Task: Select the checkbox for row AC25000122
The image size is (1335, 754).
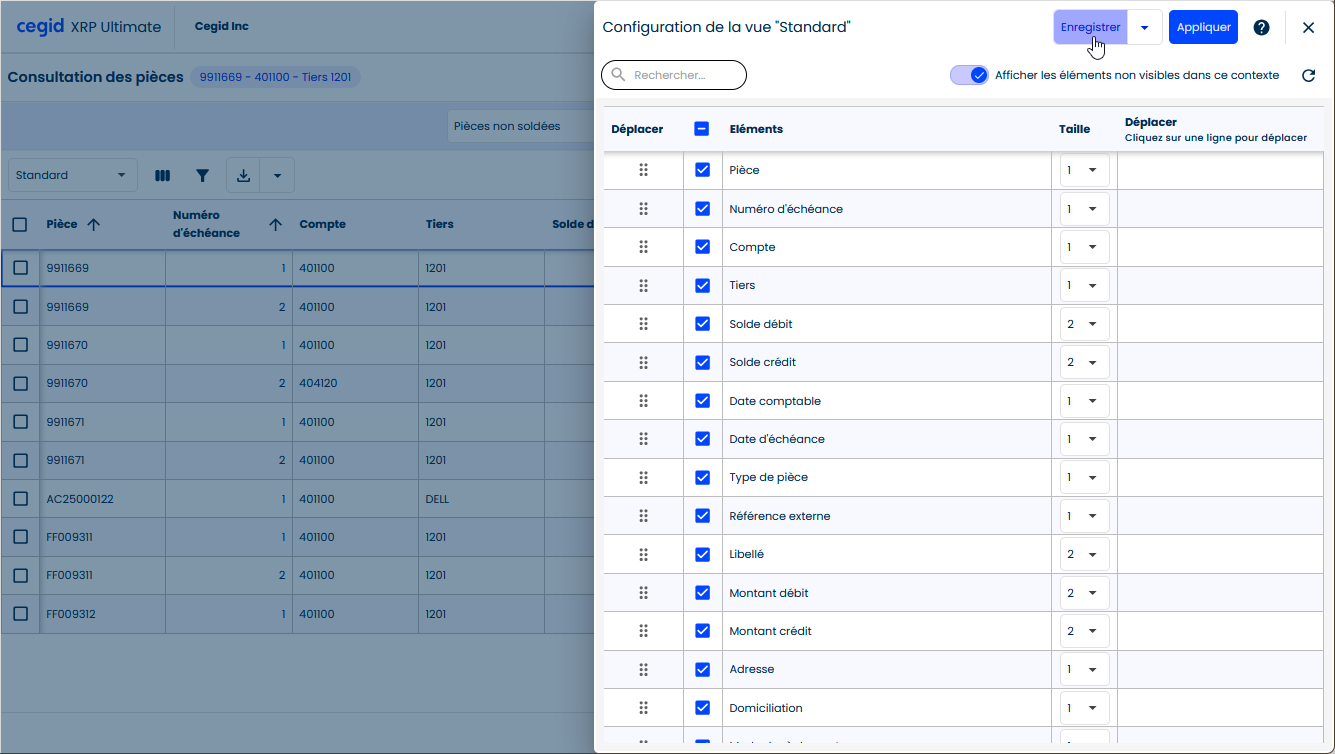Action: (x=20, y=499)
